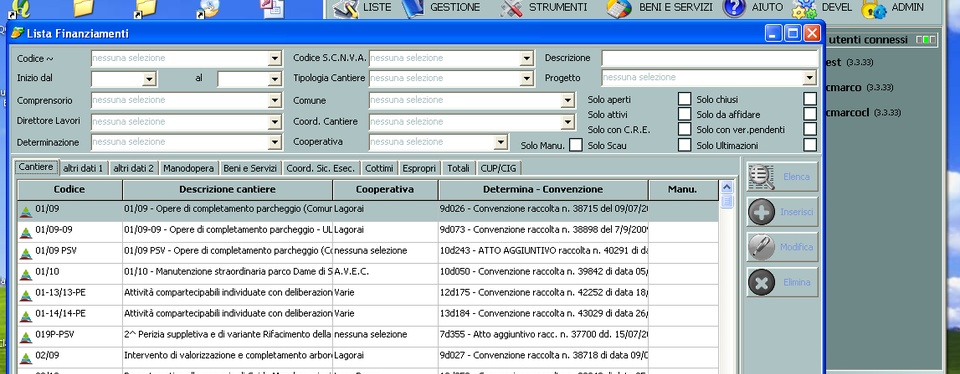Switch to the Cottimi tab

tap(379, 168)
